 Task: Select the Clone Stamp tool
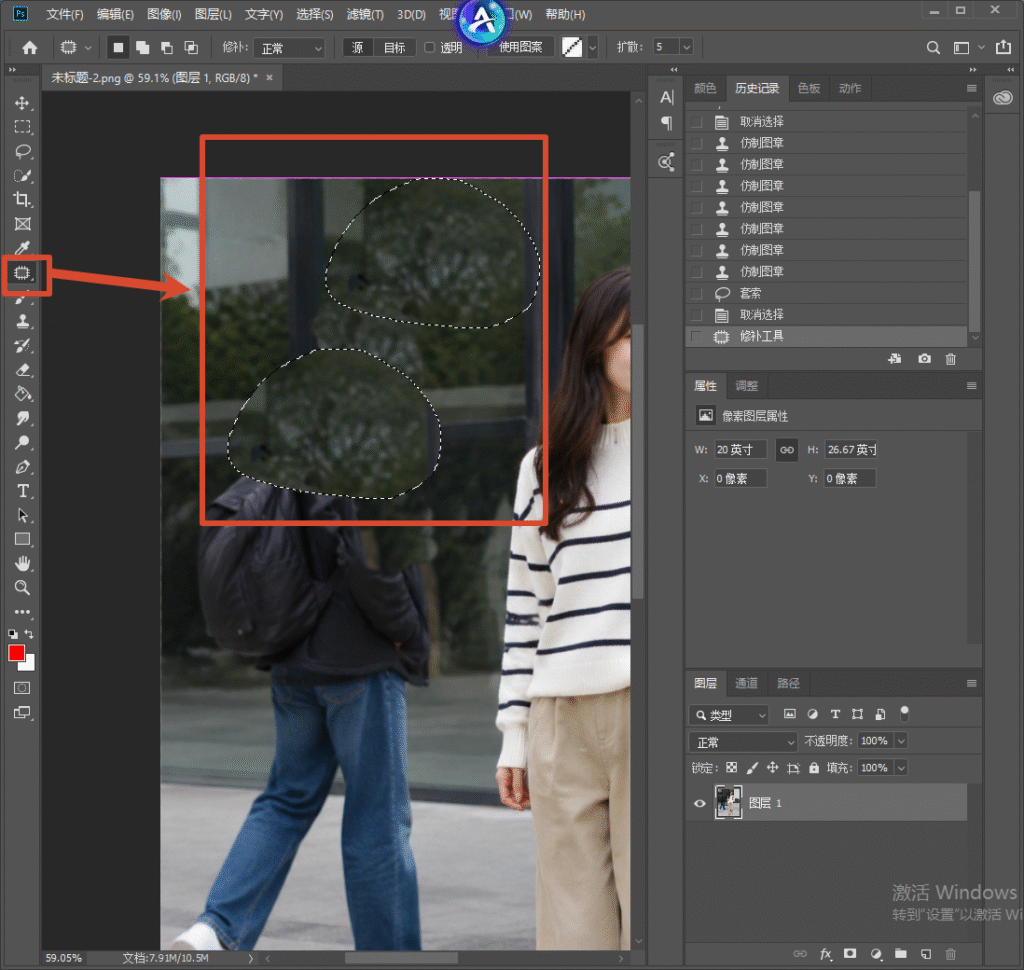tap(22, 321)
